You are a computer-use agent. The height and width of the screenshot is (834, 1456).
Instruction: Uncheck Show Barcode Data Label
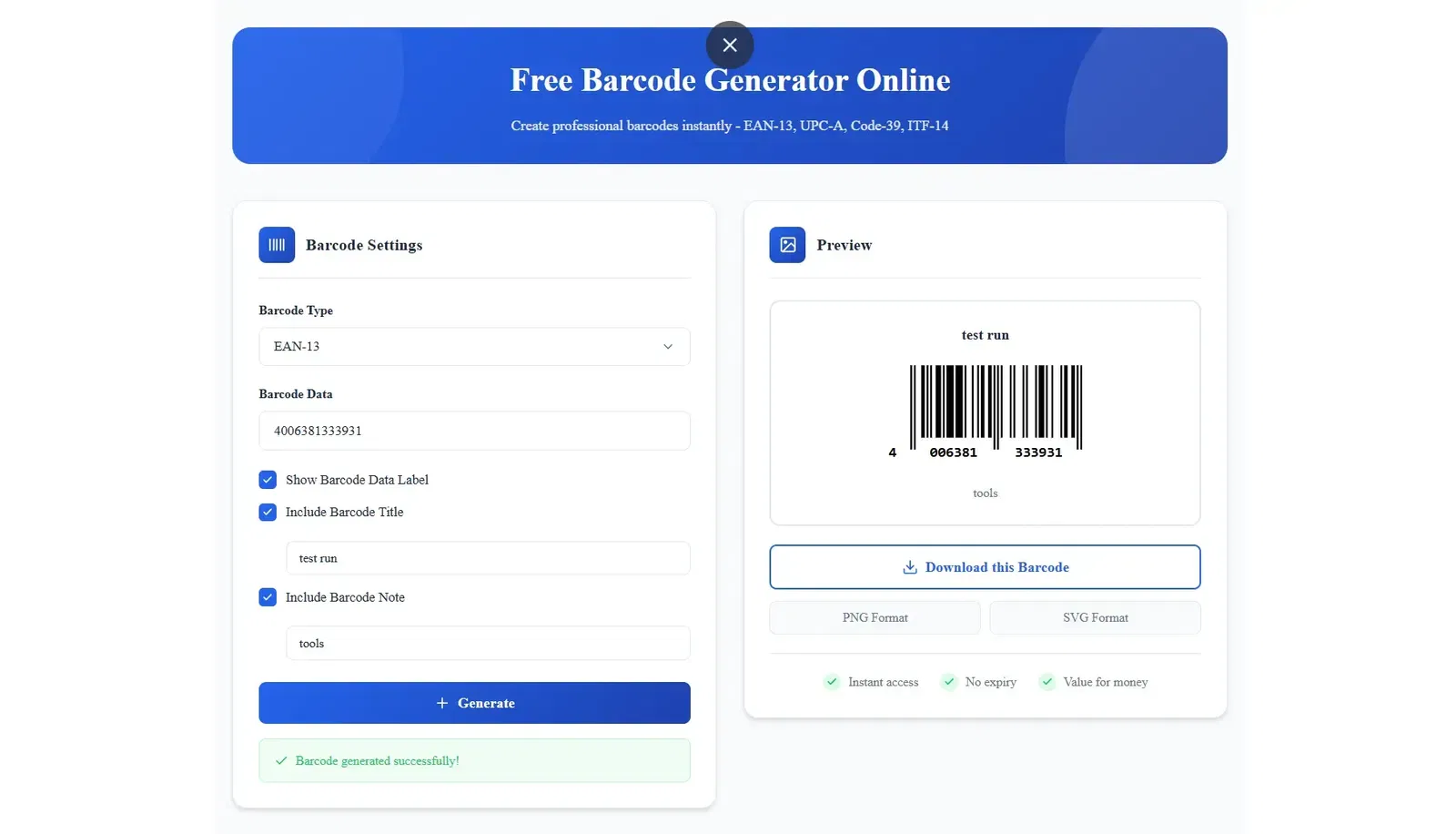268,480
